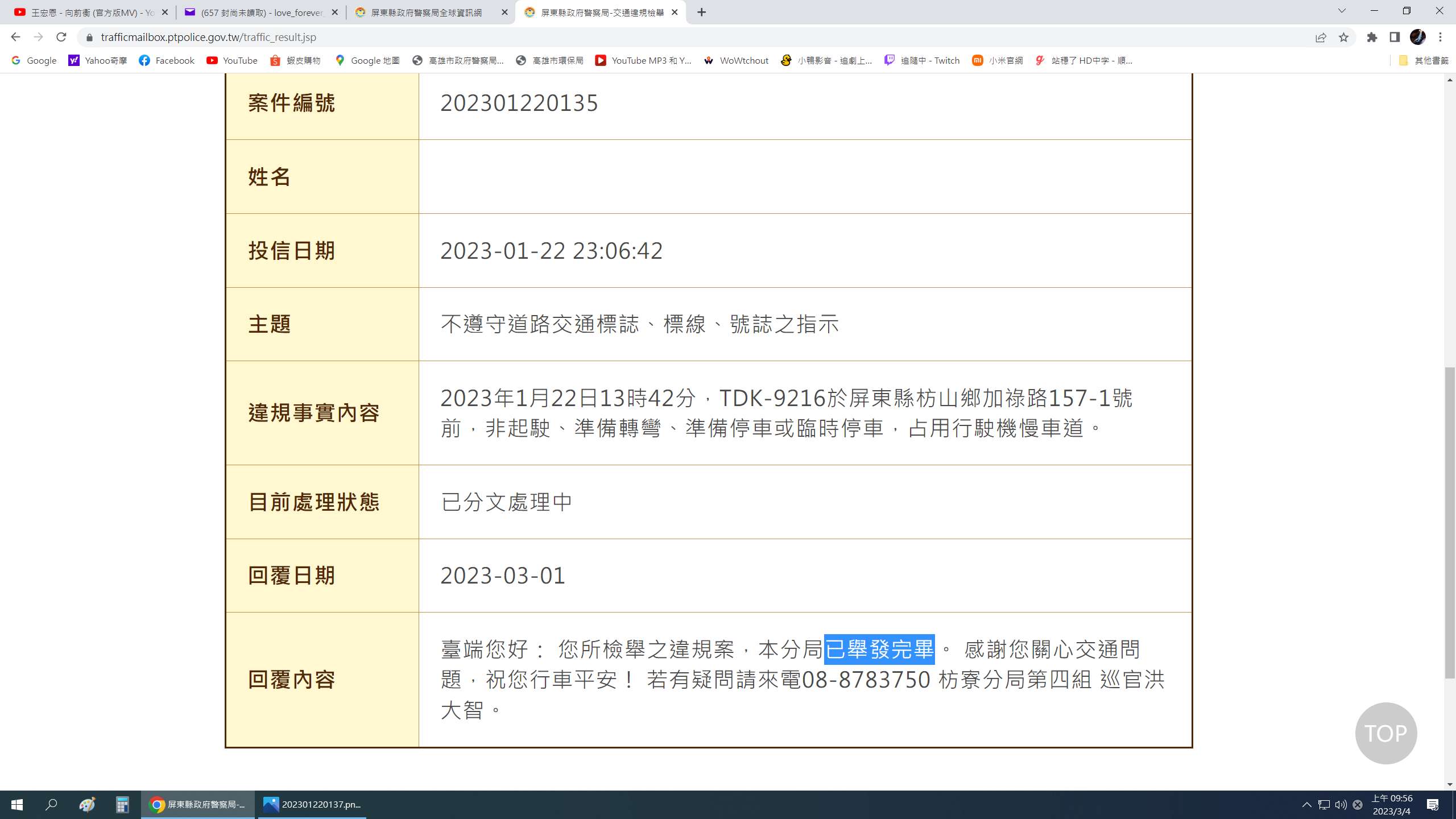Open the YouTube bookmark
The height and width of the screenshot is (819, 1456).
tap(232, 60)
